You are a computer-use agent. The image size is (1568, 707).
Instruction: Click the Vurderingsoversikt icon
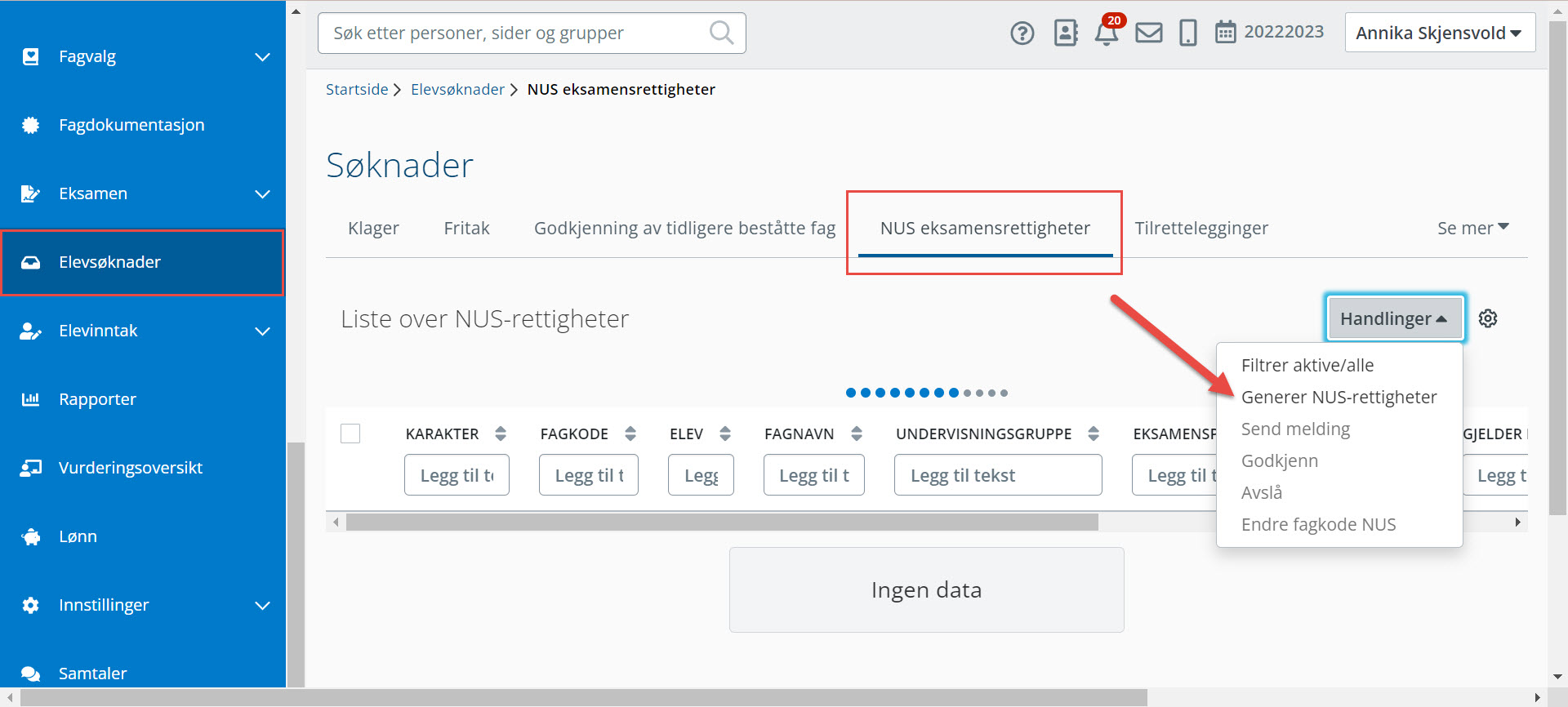30,468
